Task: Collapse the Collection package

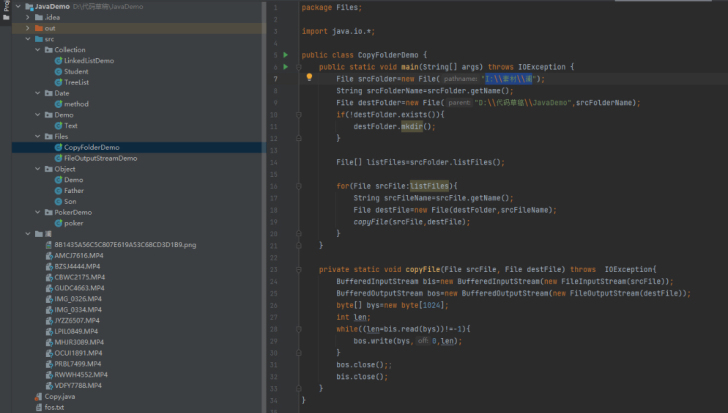Action: pyautogui.click(x=38, y=50)
